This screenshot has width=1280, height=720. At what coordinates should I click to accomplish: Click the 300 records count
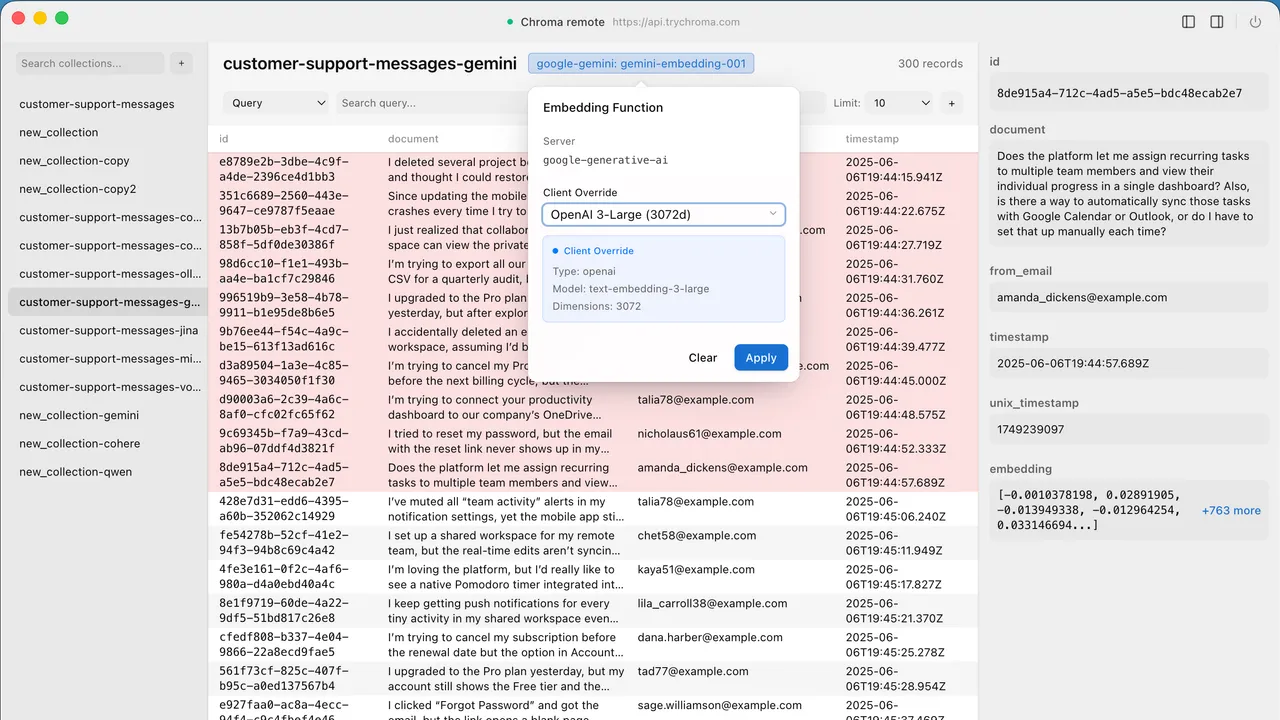coord(930,64)
